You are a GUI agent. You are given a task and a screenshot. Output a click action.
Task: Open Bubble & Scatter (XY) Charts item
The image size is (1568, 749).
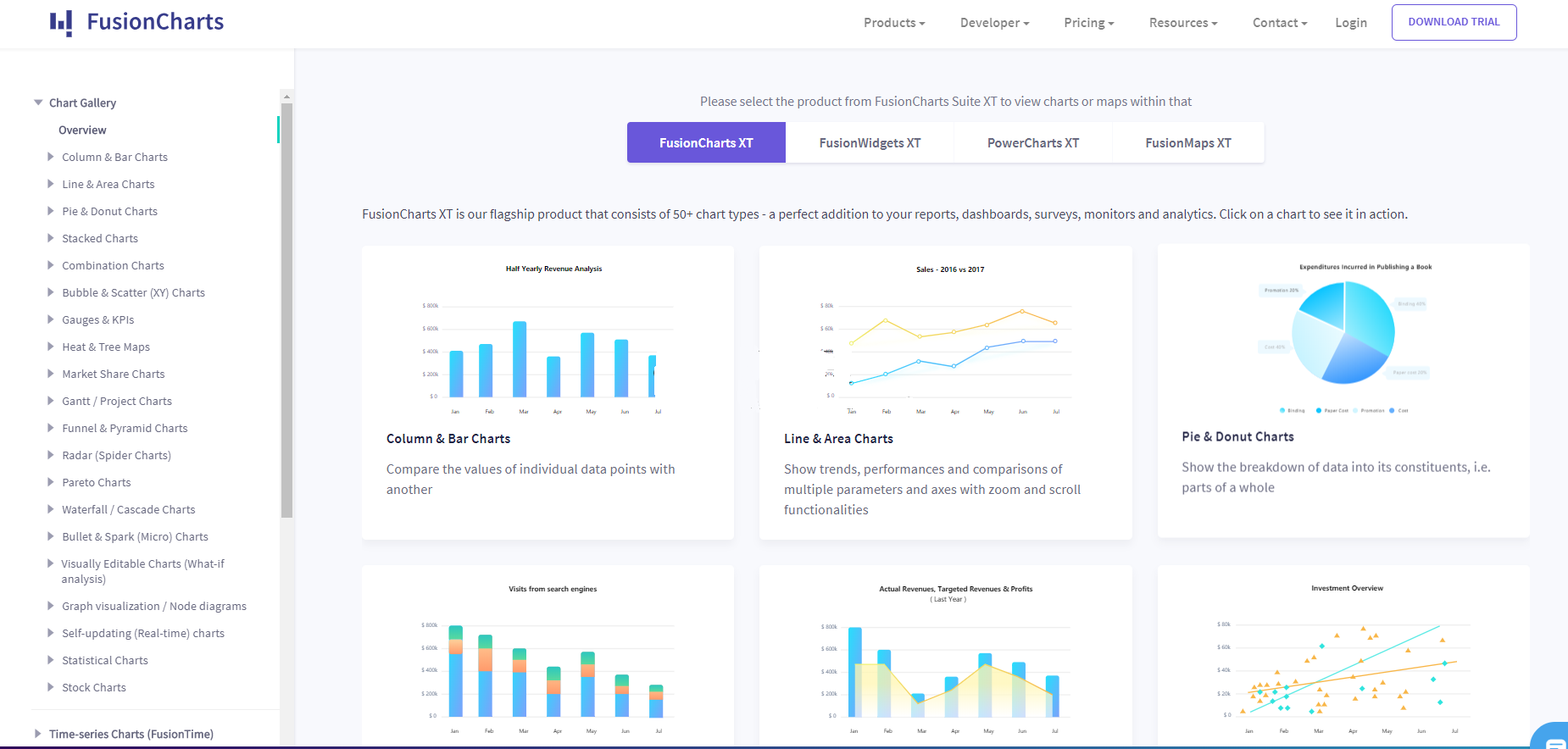click(x=133, y=292)
